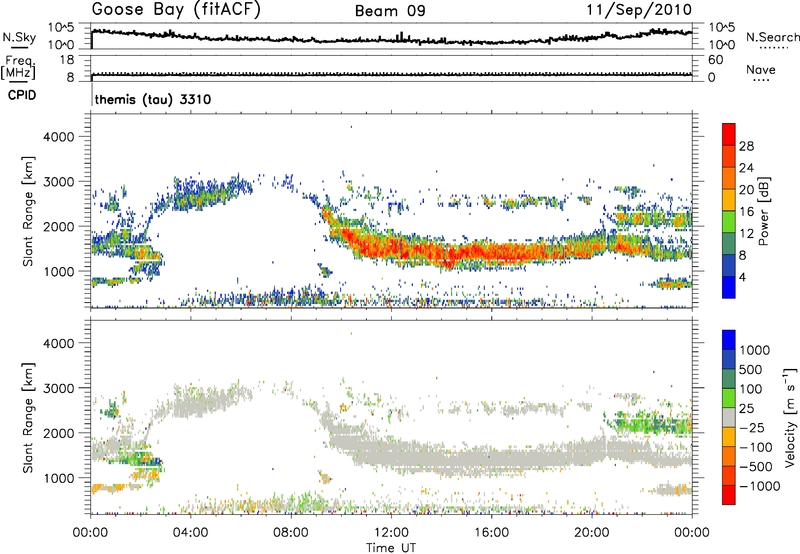
Task: Click the "1000" range tick in the velocity panel
Action: click(59, 478)
